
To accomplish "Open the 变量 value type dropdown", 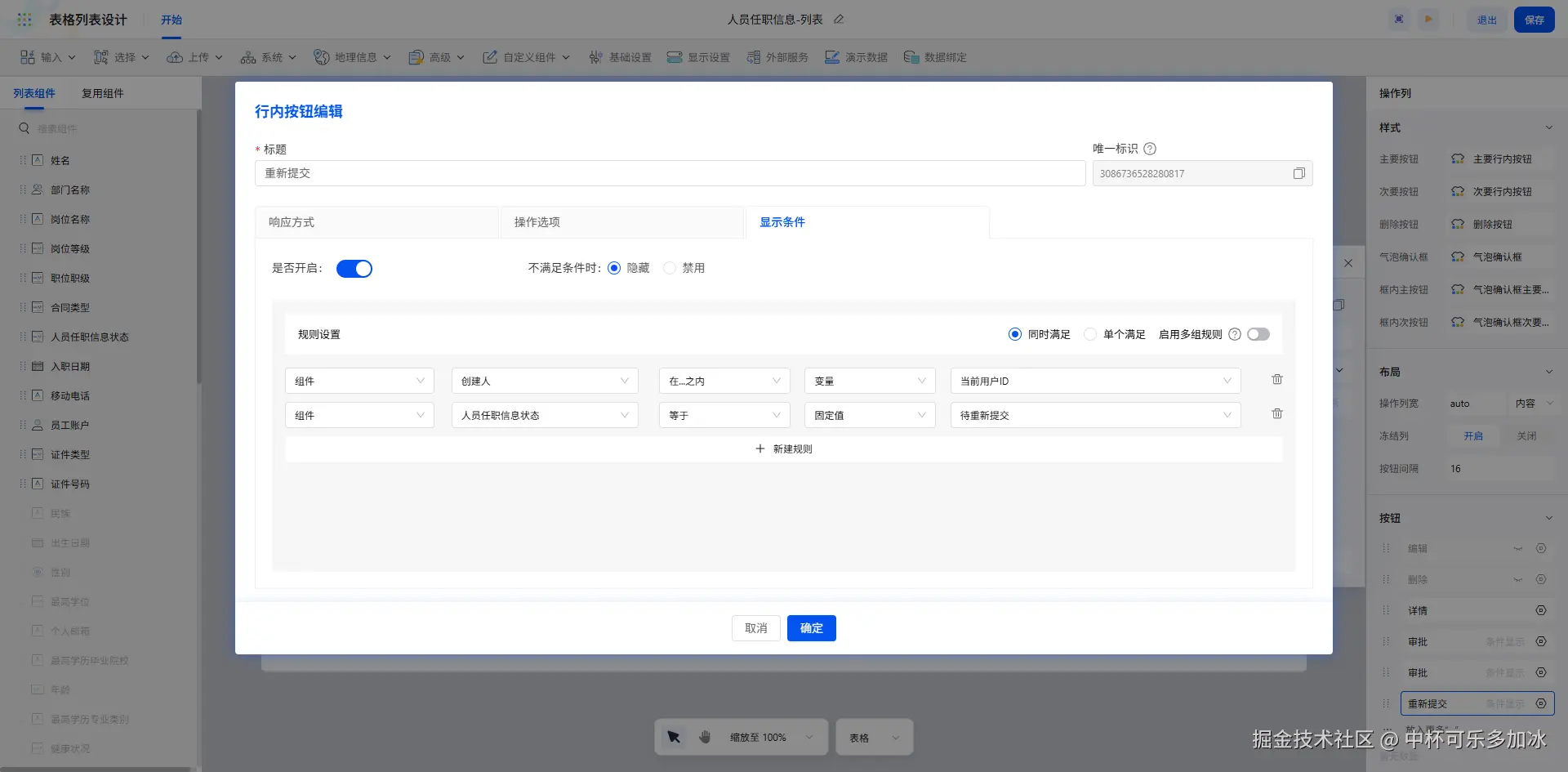I will (x=870, y=381).
